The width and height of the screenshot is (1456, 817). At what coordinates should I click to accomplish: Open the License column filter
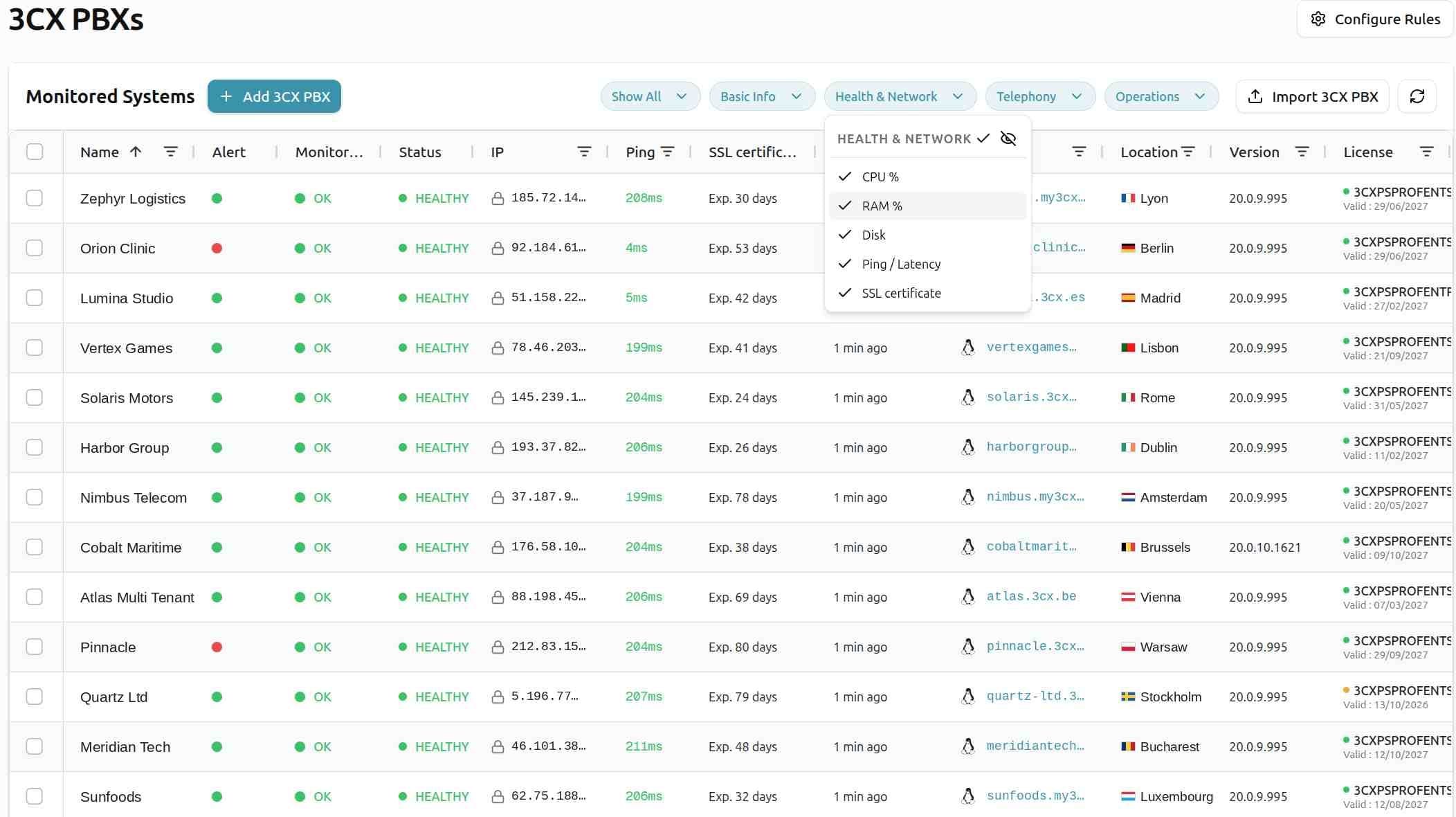click(x=1426, y=152)
